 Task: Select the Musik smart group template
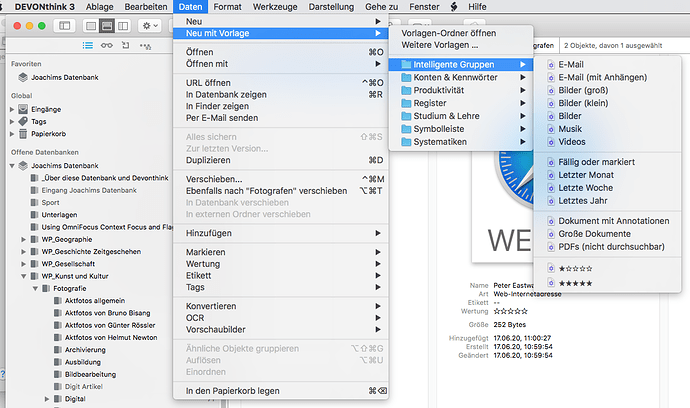pos(607,129)
